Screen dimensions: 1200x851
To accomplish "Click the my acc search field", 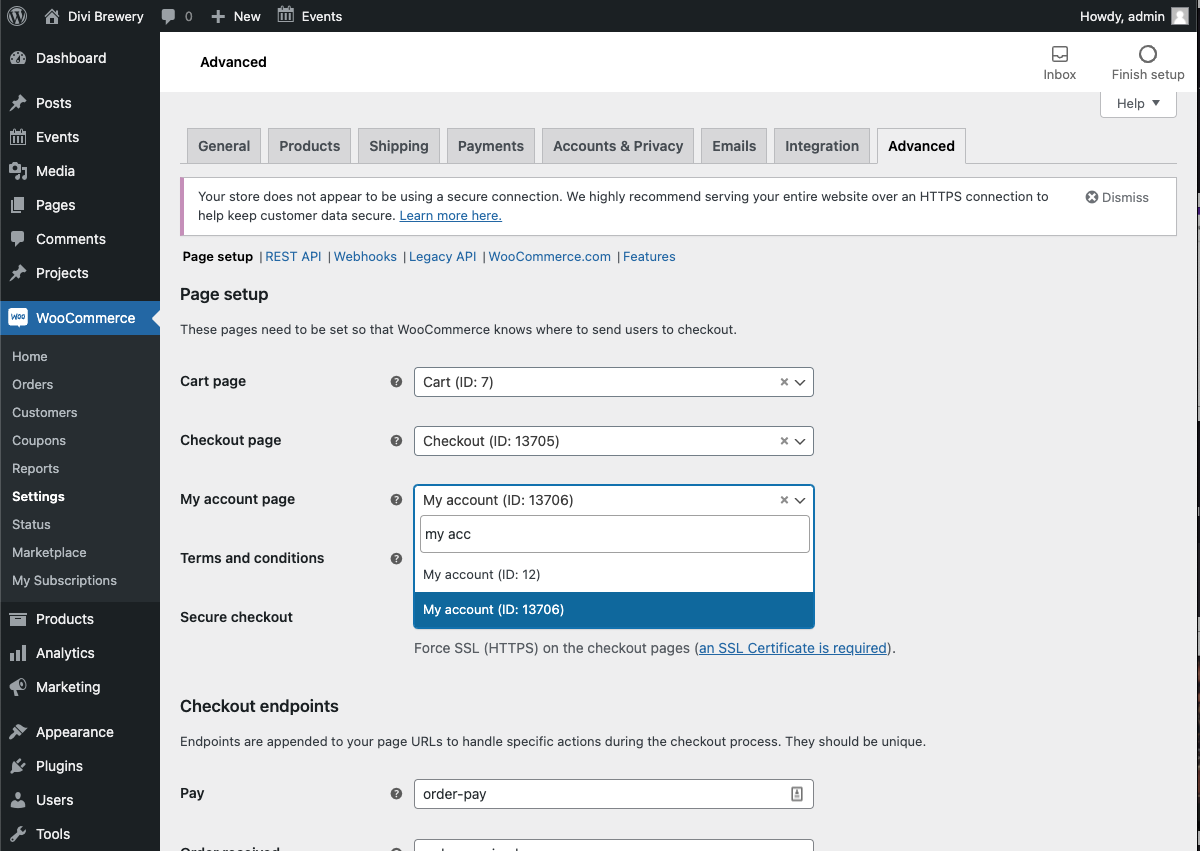I will coord(614,534).
